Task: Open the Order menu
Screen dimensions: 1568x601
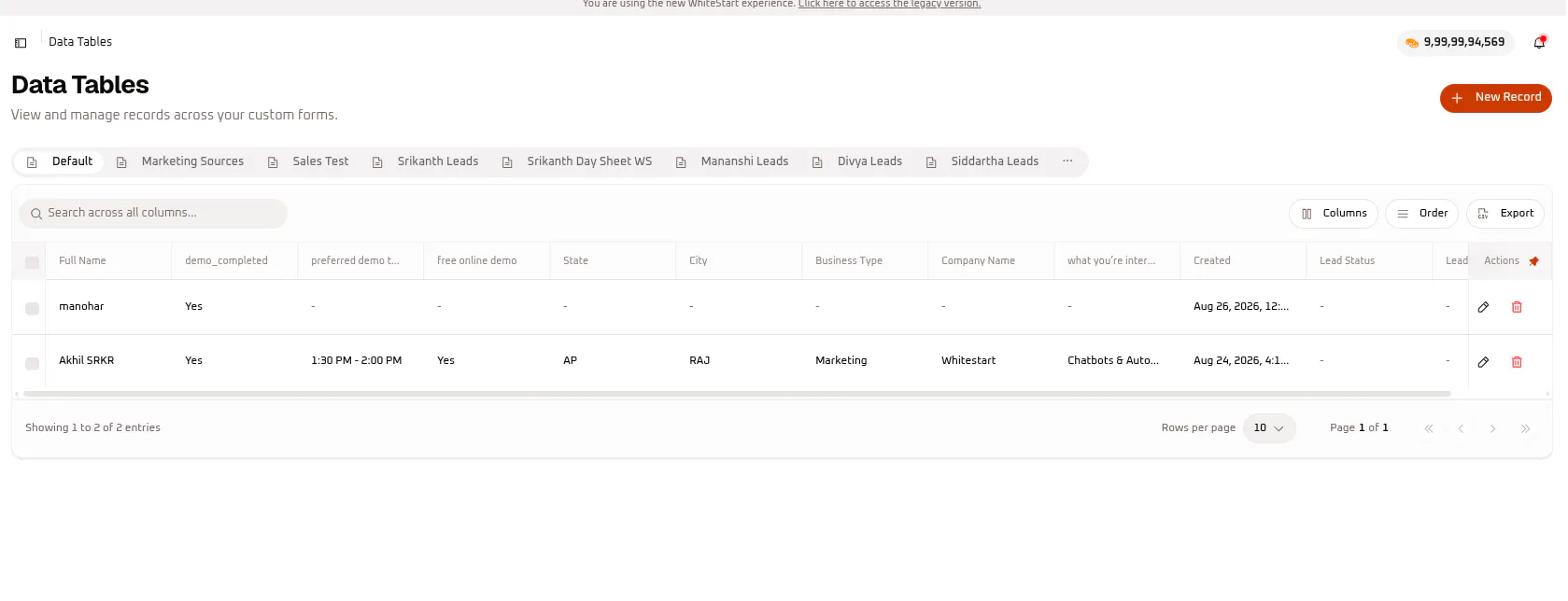Action: pyautogui.click(x=1421, y=214)
